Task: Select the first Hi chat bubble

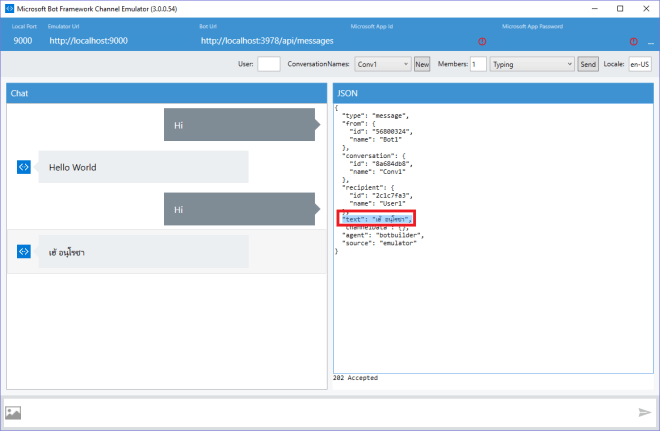Action: pos(240,125)
